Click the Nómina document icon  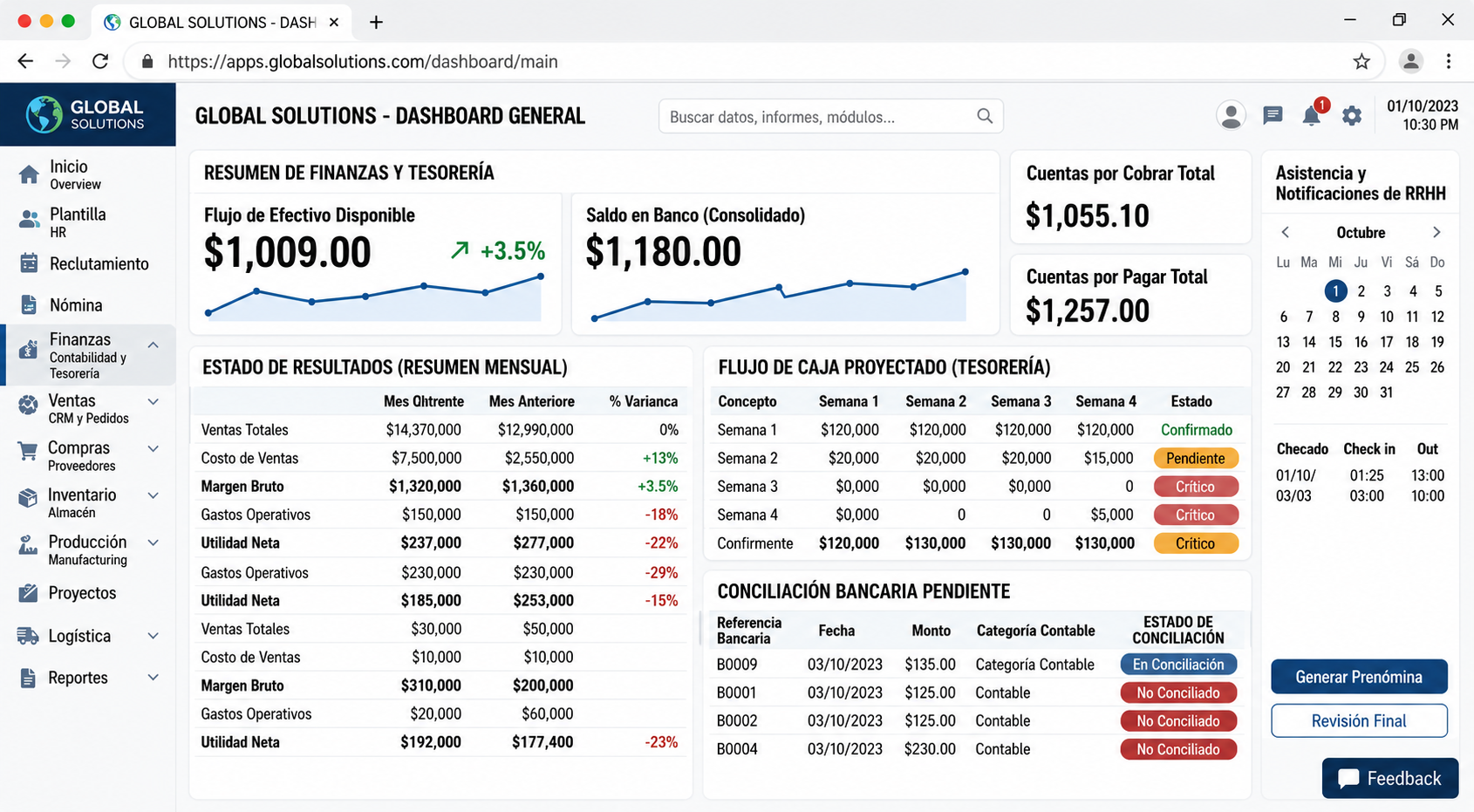coord(29,304)
